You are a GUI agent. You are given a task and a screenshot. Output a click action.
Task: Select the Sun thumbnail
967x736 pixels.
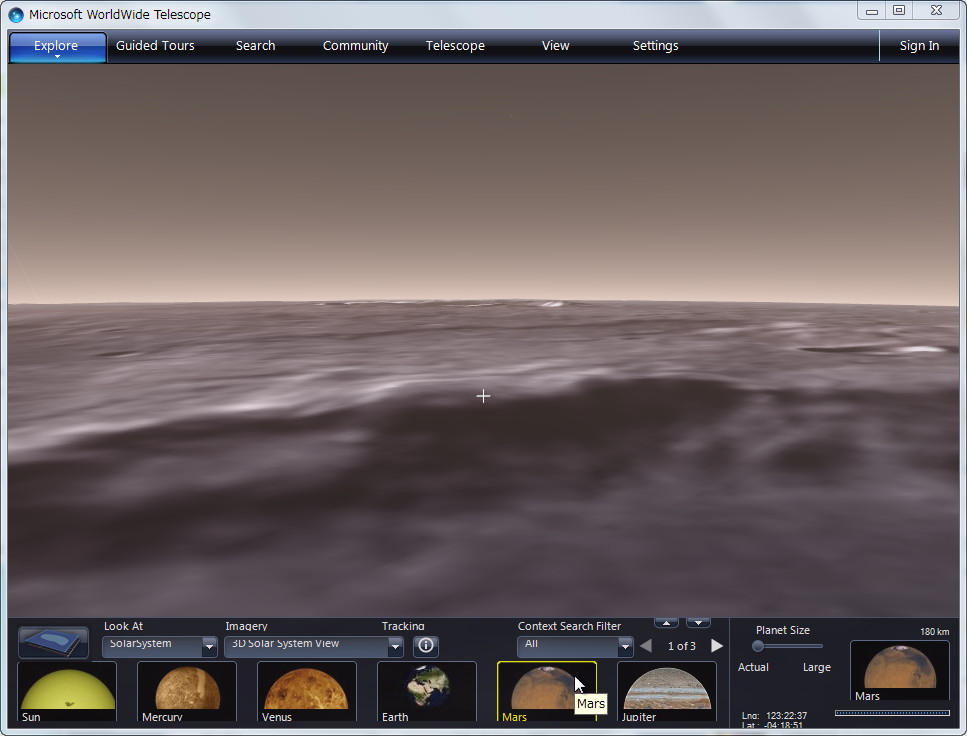pyautogui.click(x=67, y=692)
